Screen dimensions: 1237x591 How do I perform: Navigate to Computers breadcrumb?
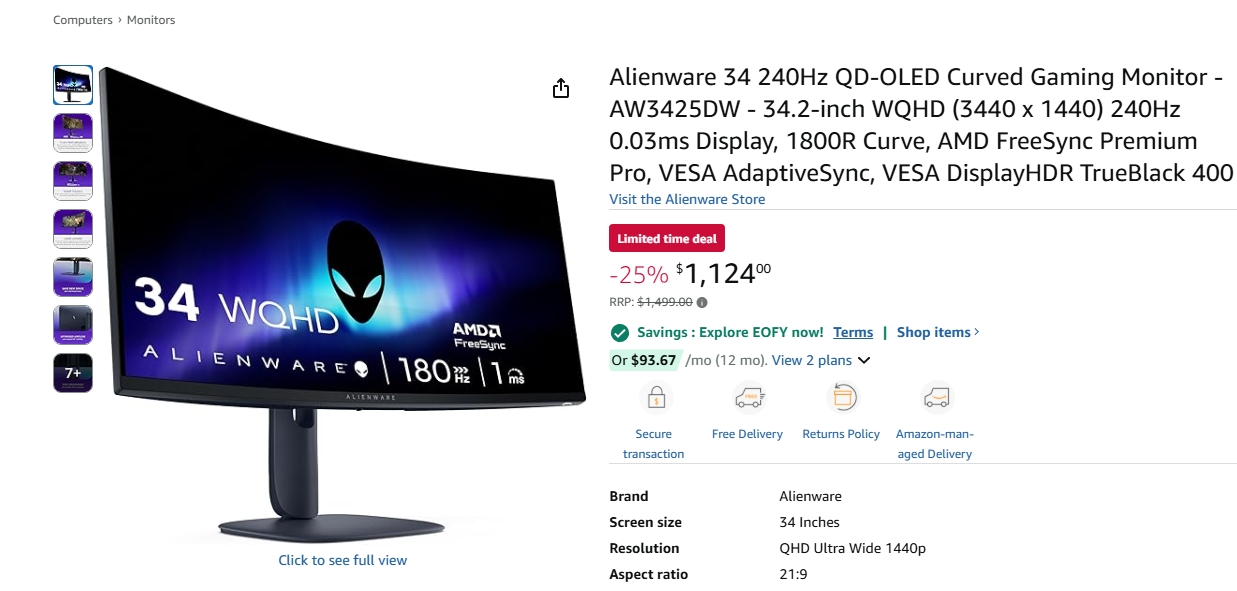pyautogui.click(x=83, y=20)
